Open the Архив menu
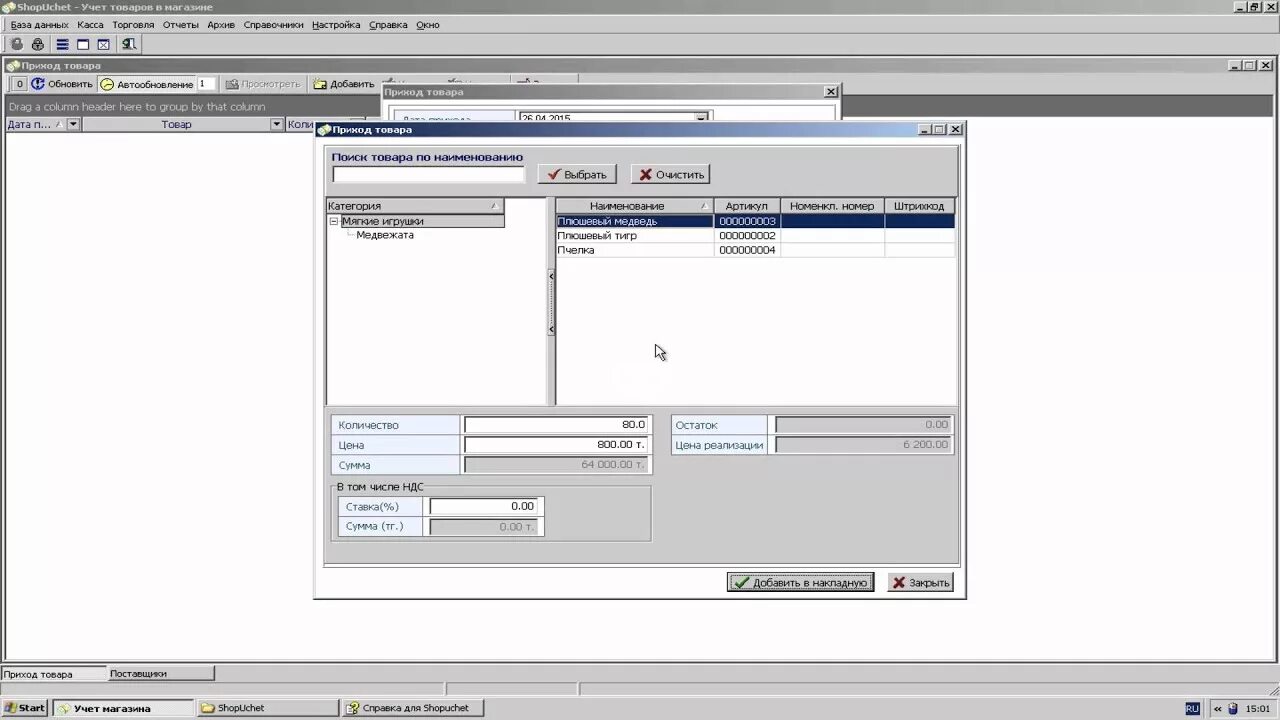This screenshot has height=720, width=1280. point(221,25)
